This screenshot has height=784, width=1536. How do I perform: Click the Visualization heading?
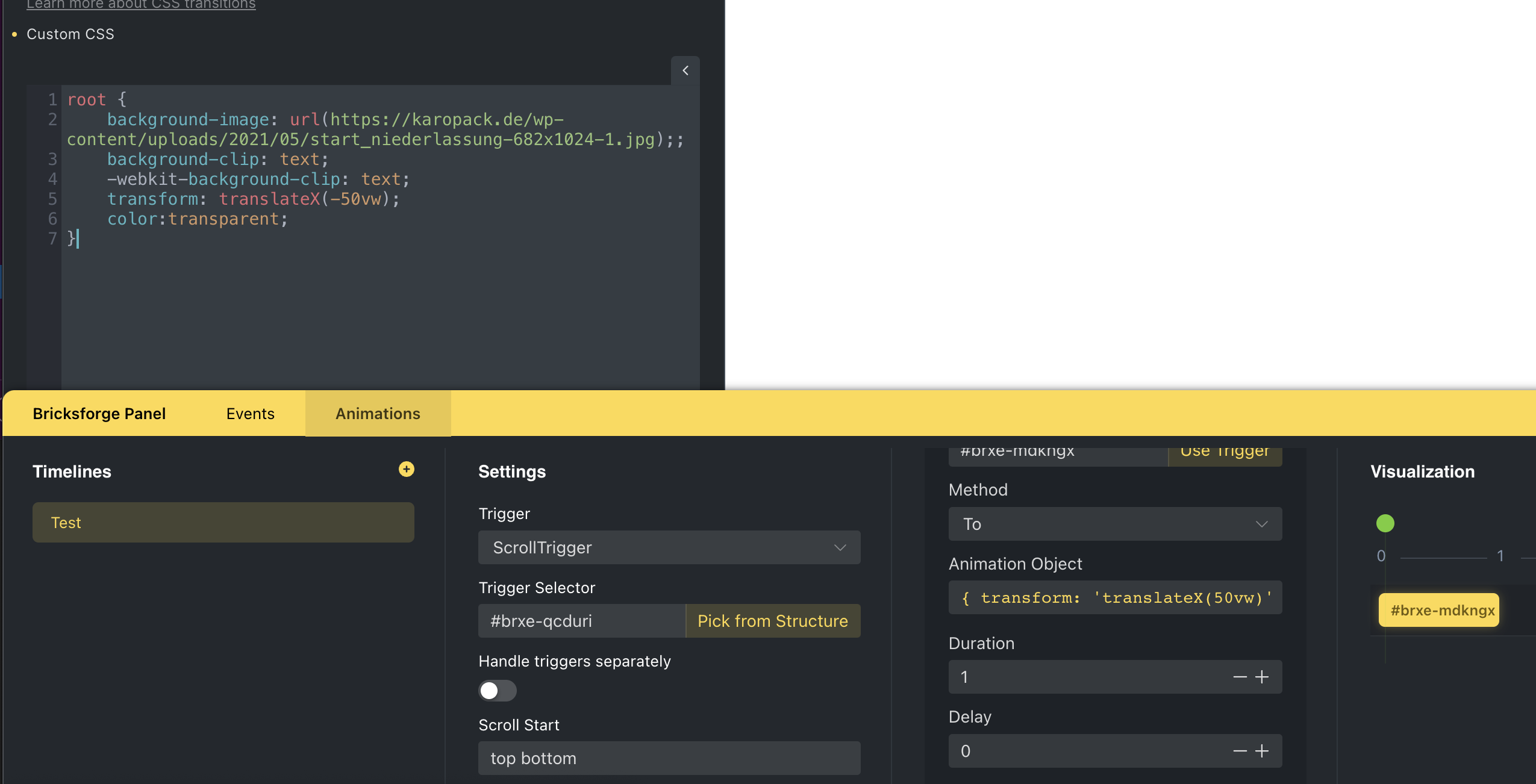pos(1423,471)
